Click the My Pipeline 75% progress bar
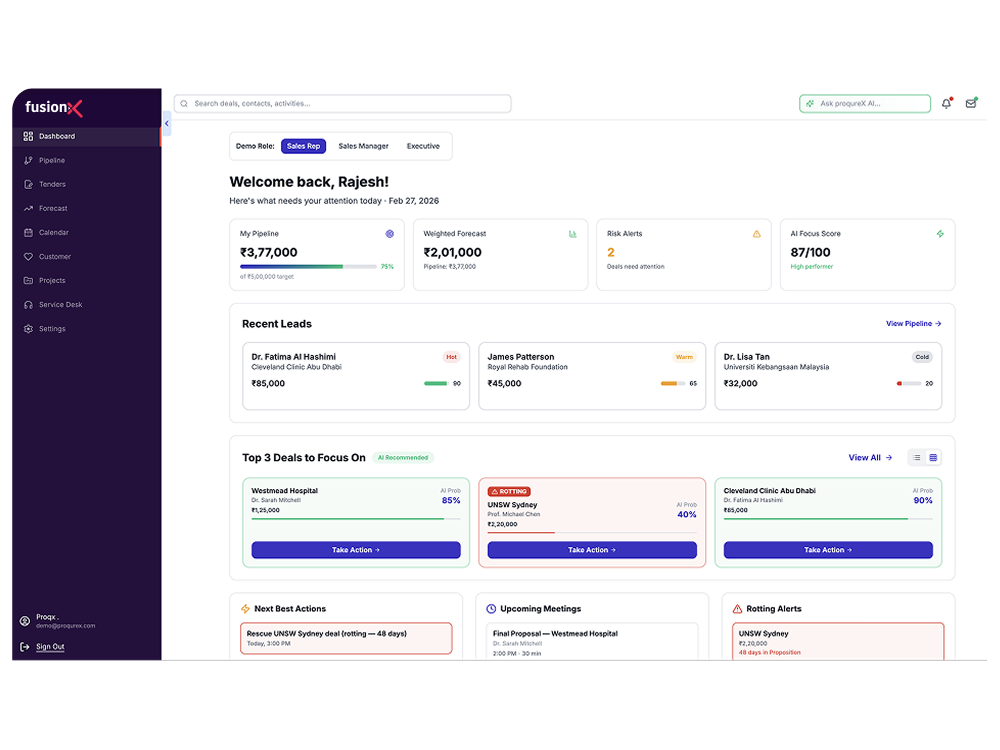Screen dimensions: 1000x750 (x=308, y=267)
